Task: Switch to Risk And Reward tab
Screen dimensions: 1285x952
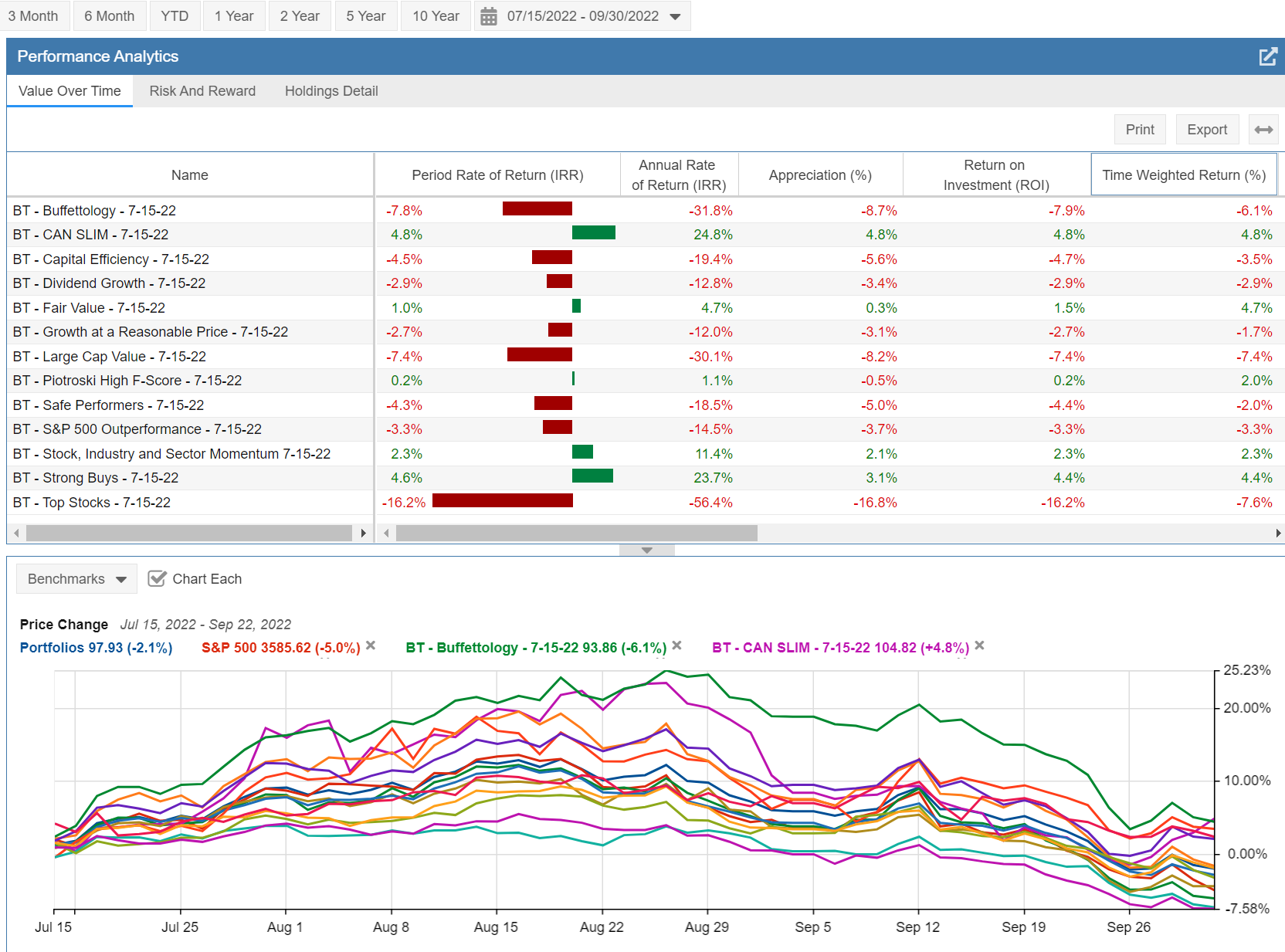Action: 202,91
